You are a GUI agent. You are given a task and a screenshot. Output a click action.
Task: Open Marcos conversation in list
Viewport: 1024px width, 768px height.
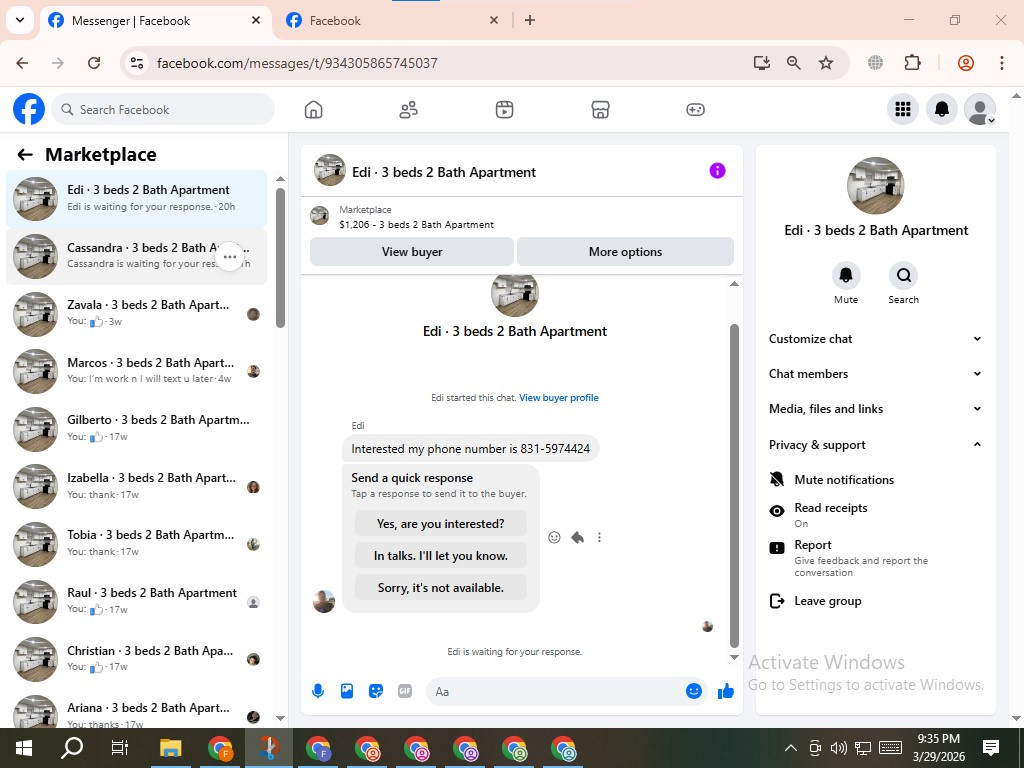click(x=136, y=371)
